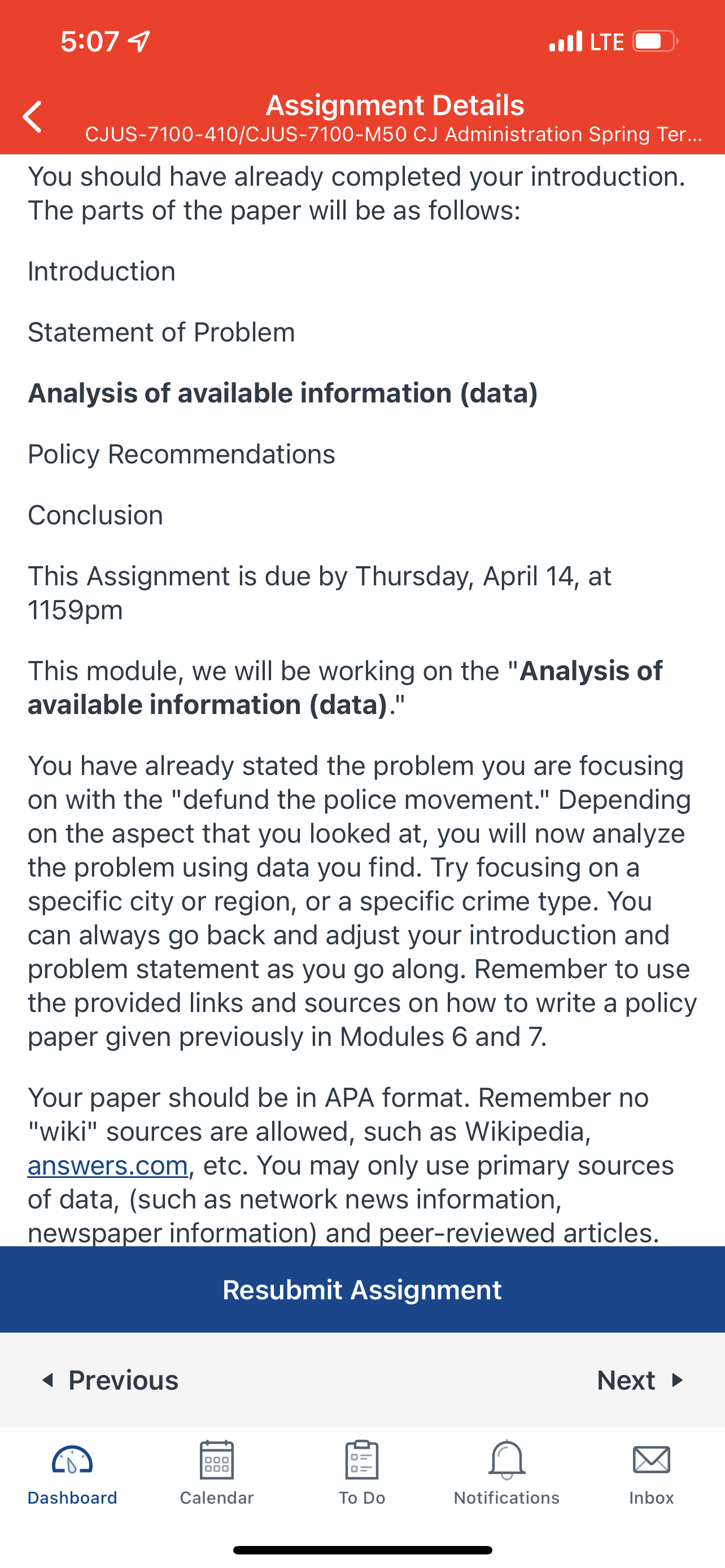Tap the Calendar label in the tab bar

217,1498
